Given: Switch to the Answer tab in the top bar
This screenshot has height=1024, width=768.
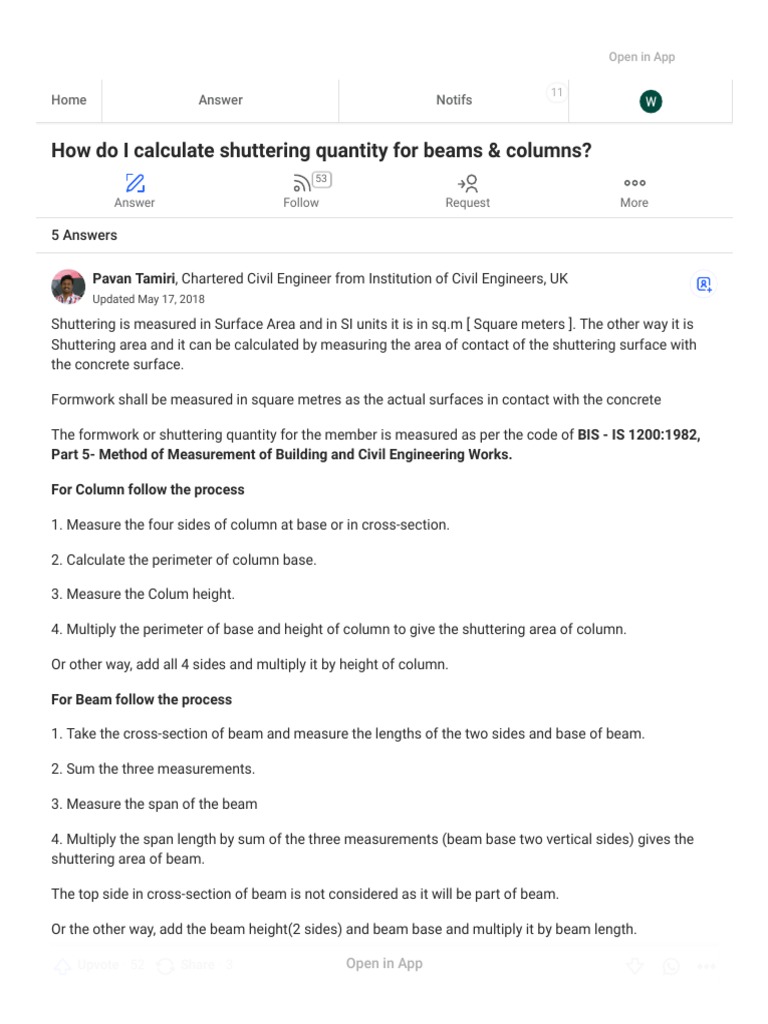Looking at the screenshot, I should 220,100.
